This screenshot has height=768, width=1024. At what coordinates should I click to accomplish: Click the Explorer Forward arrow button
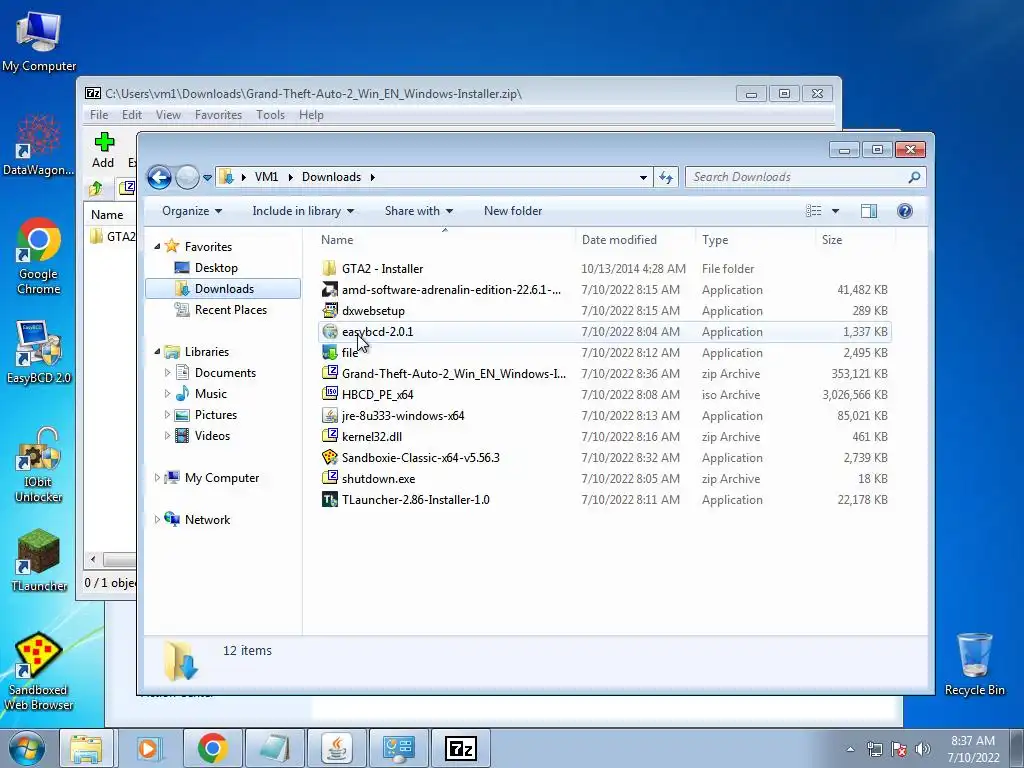(187, 177)
